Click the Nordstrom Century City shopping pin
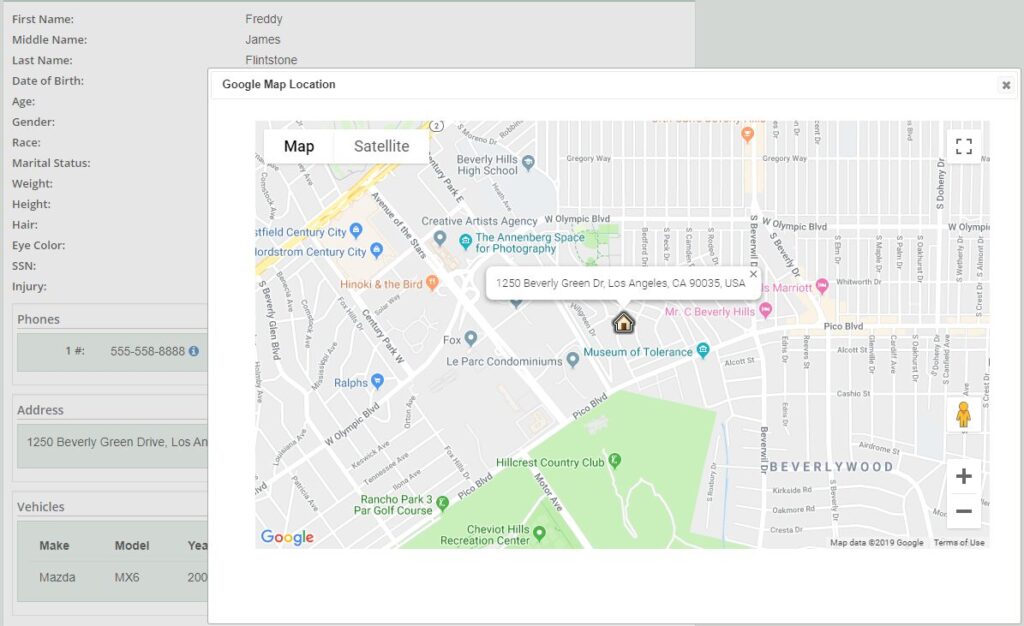 coord(376,249)
